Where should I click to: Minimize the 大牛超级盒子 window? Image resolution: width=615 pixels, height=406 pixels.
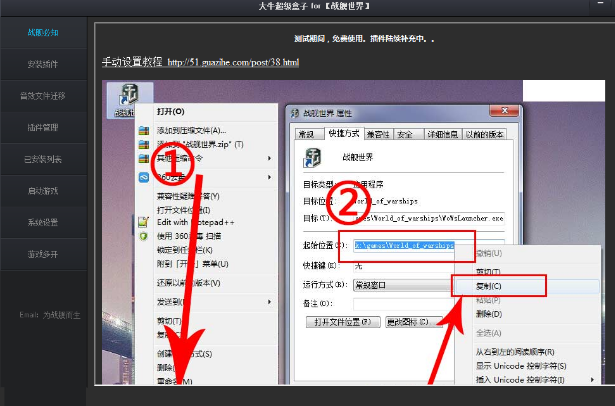pyautogui.click(x=600, y=3)
